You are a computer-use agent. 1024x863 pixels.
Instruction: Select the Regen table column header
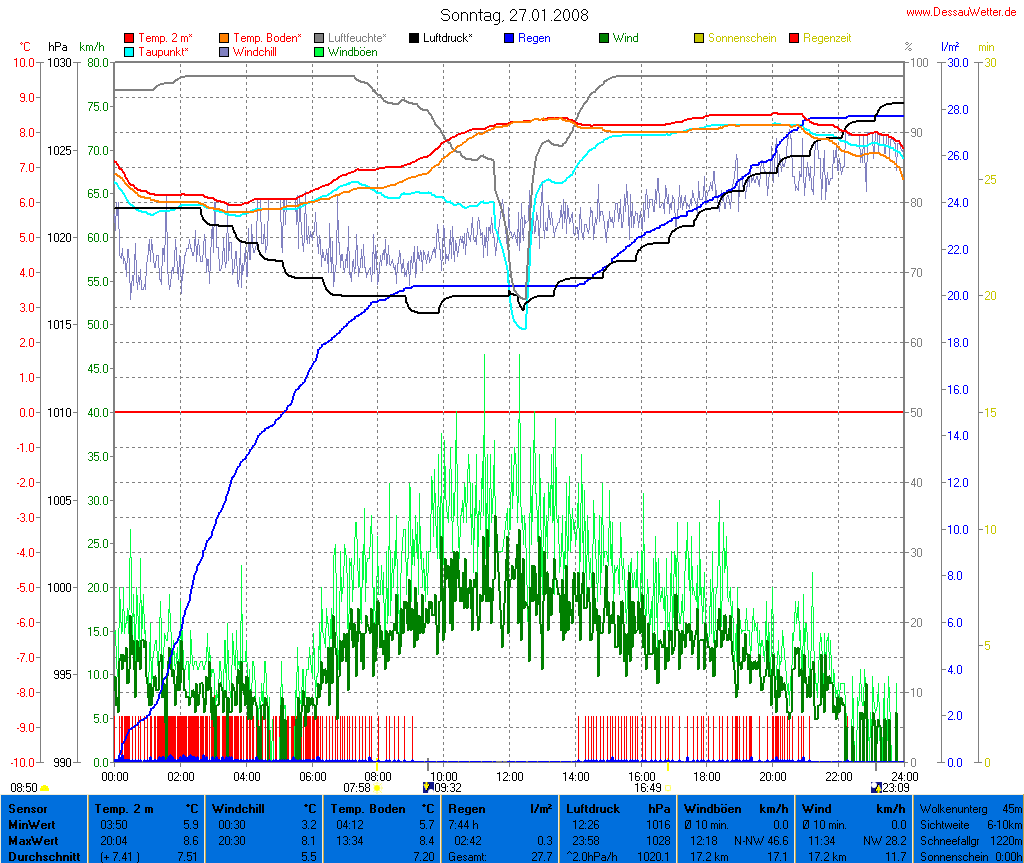467,808
